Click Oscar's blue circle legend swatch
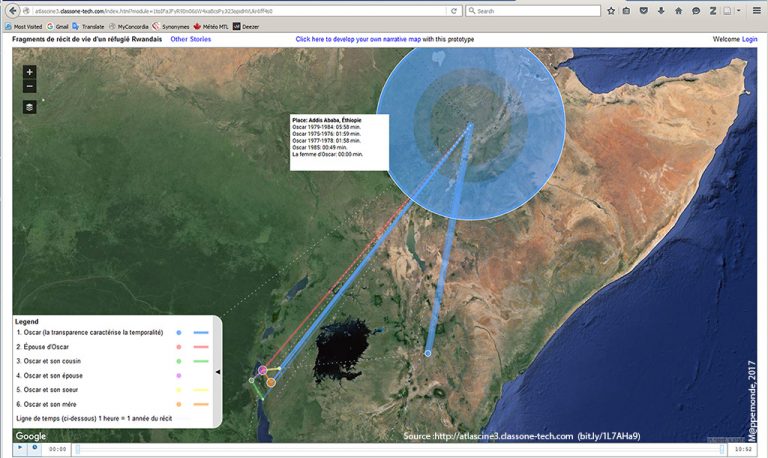 pos(178,332)
